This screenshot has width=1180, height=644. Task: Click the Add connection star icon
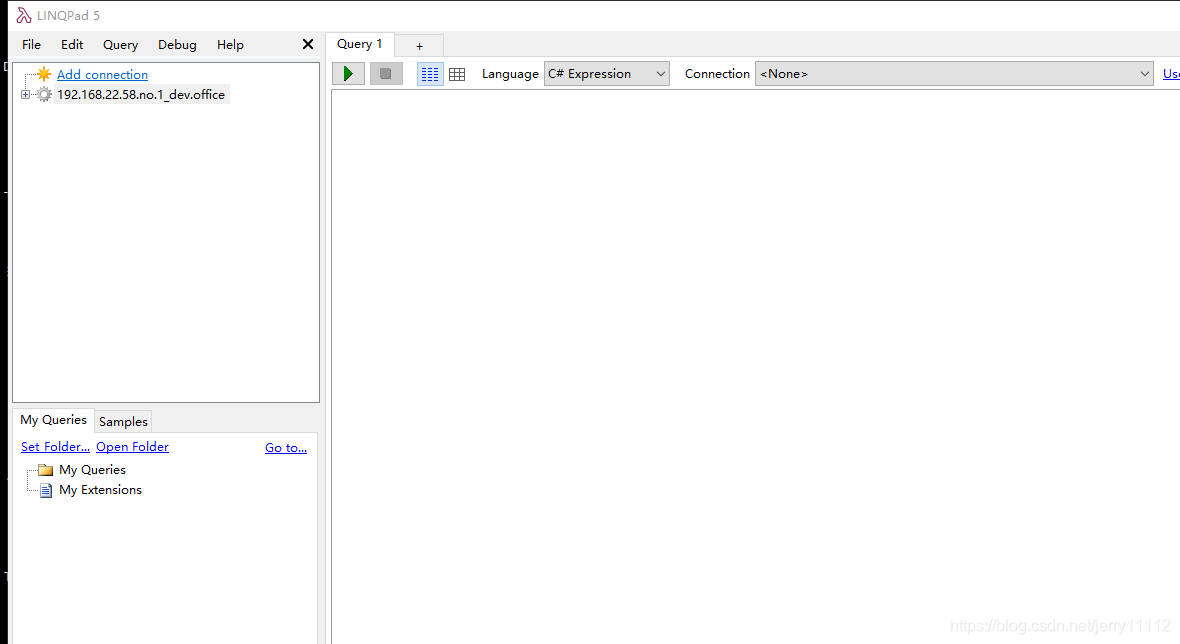[x=44, y=74]
